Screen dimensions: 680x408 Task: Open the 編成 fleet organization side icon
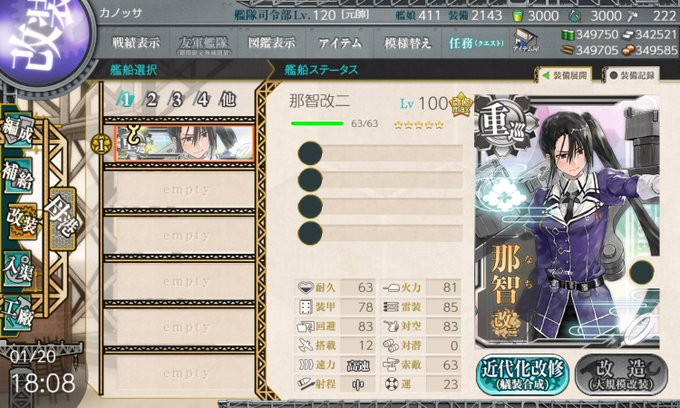tap(18, 131)
